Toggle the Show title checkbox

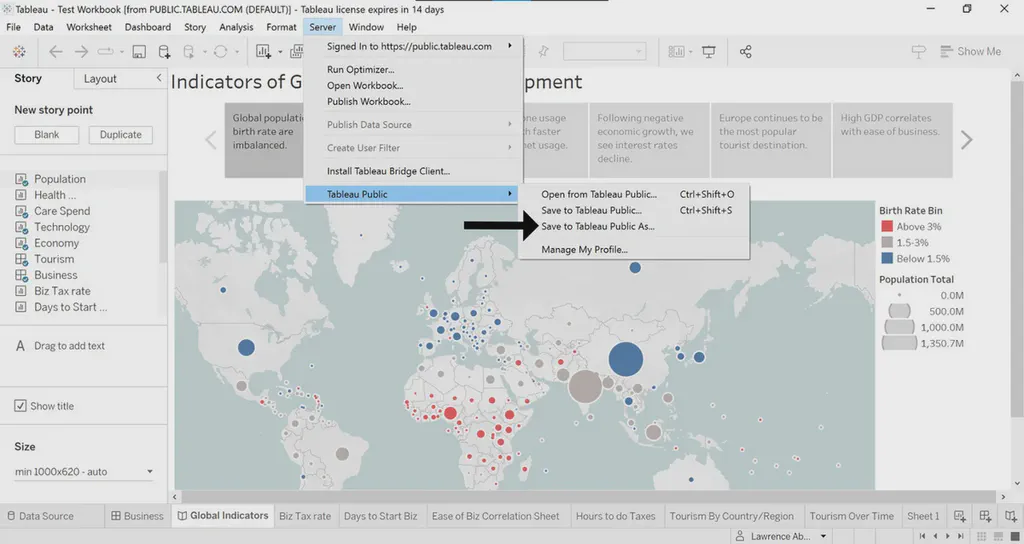20,406
